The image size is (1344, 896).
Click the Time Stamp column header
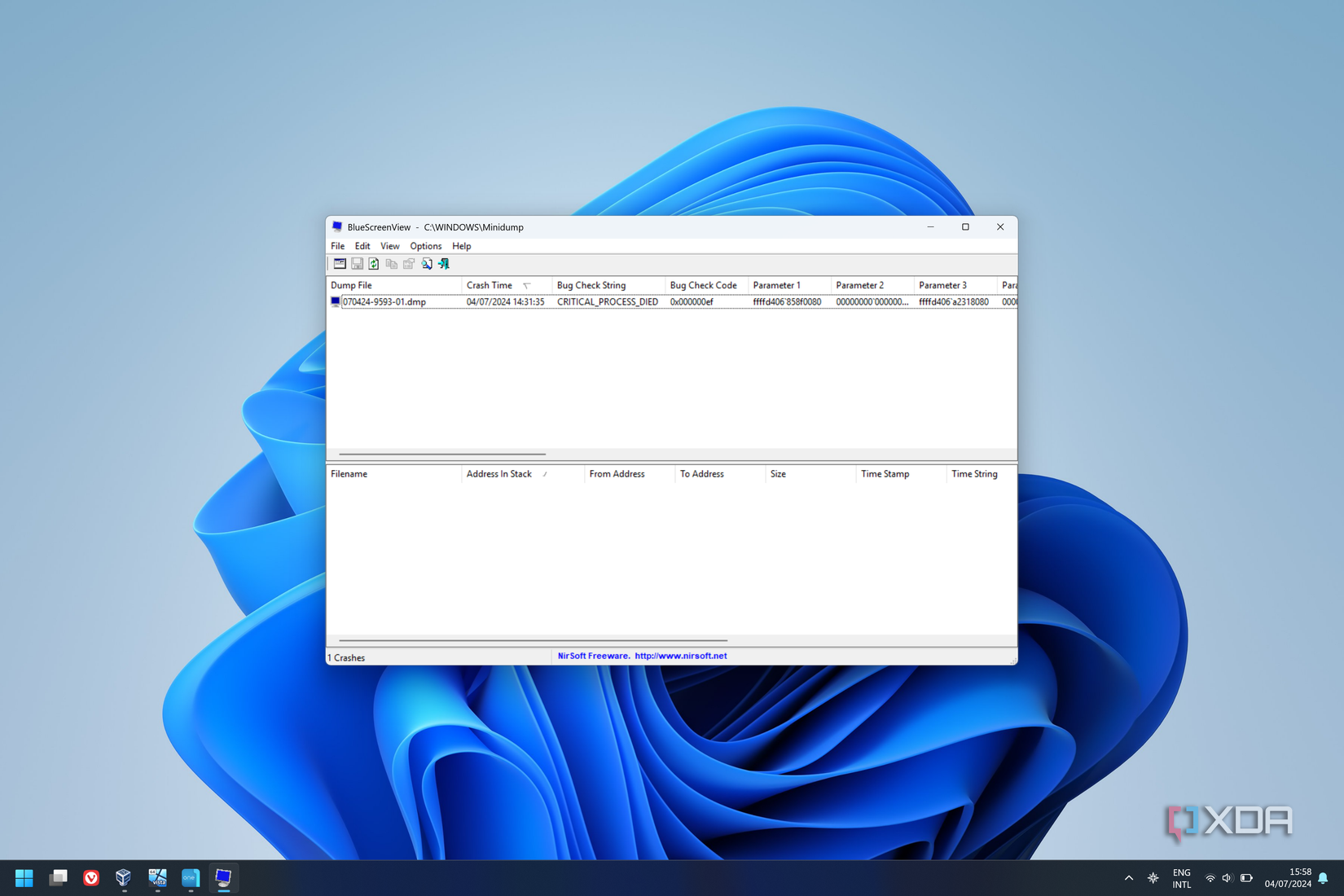click(x=901, y=474)
